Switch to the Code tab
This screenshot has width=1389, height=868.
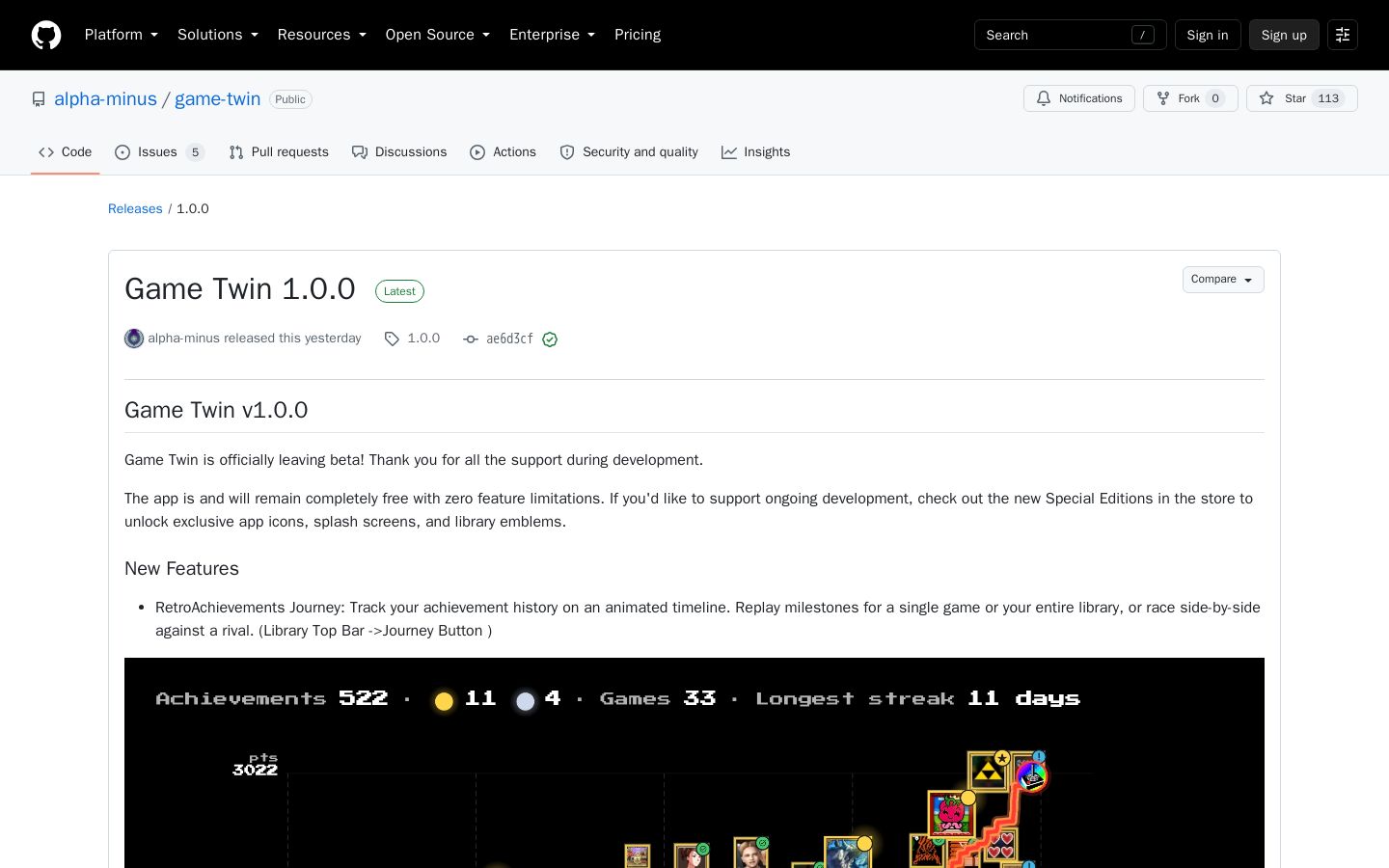pyautogui.click(x=66, y=152)
